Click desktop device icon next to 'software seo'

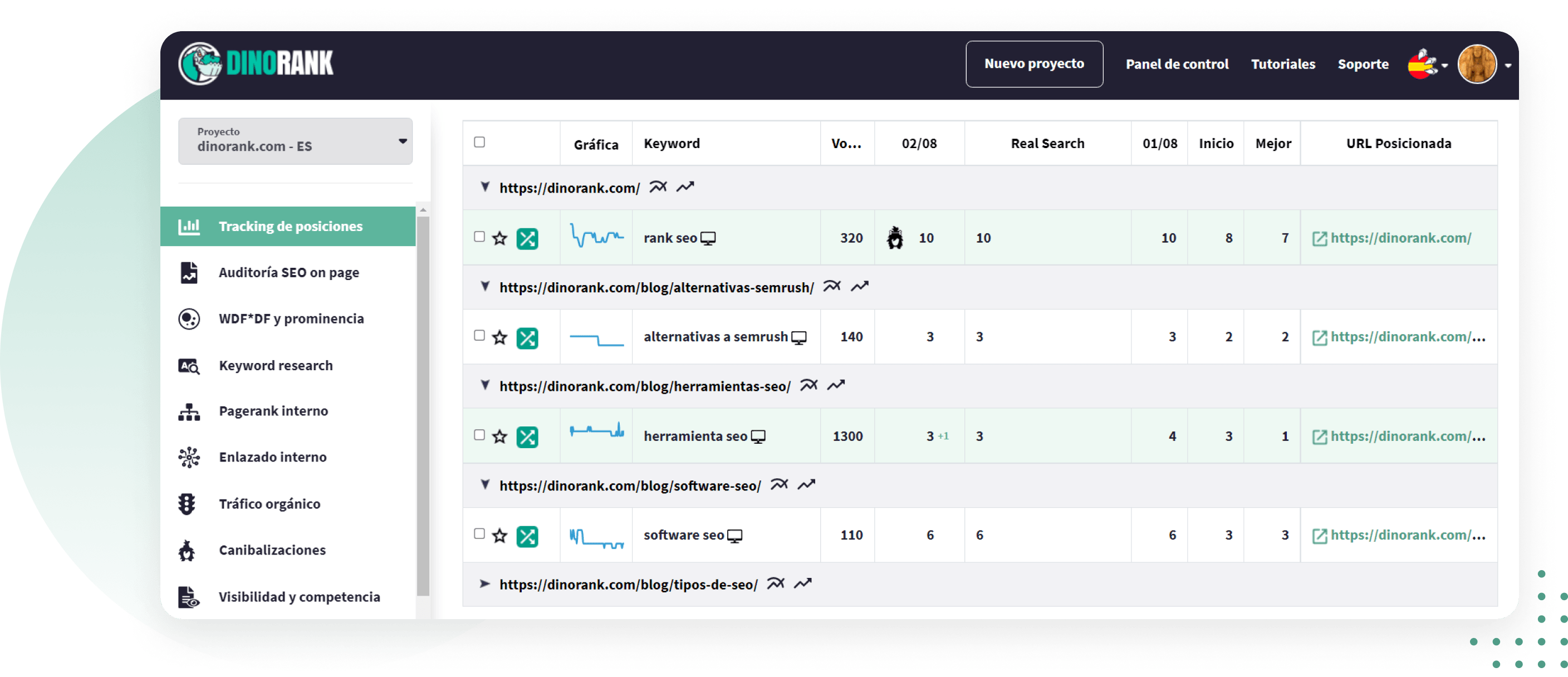point(734,536)
